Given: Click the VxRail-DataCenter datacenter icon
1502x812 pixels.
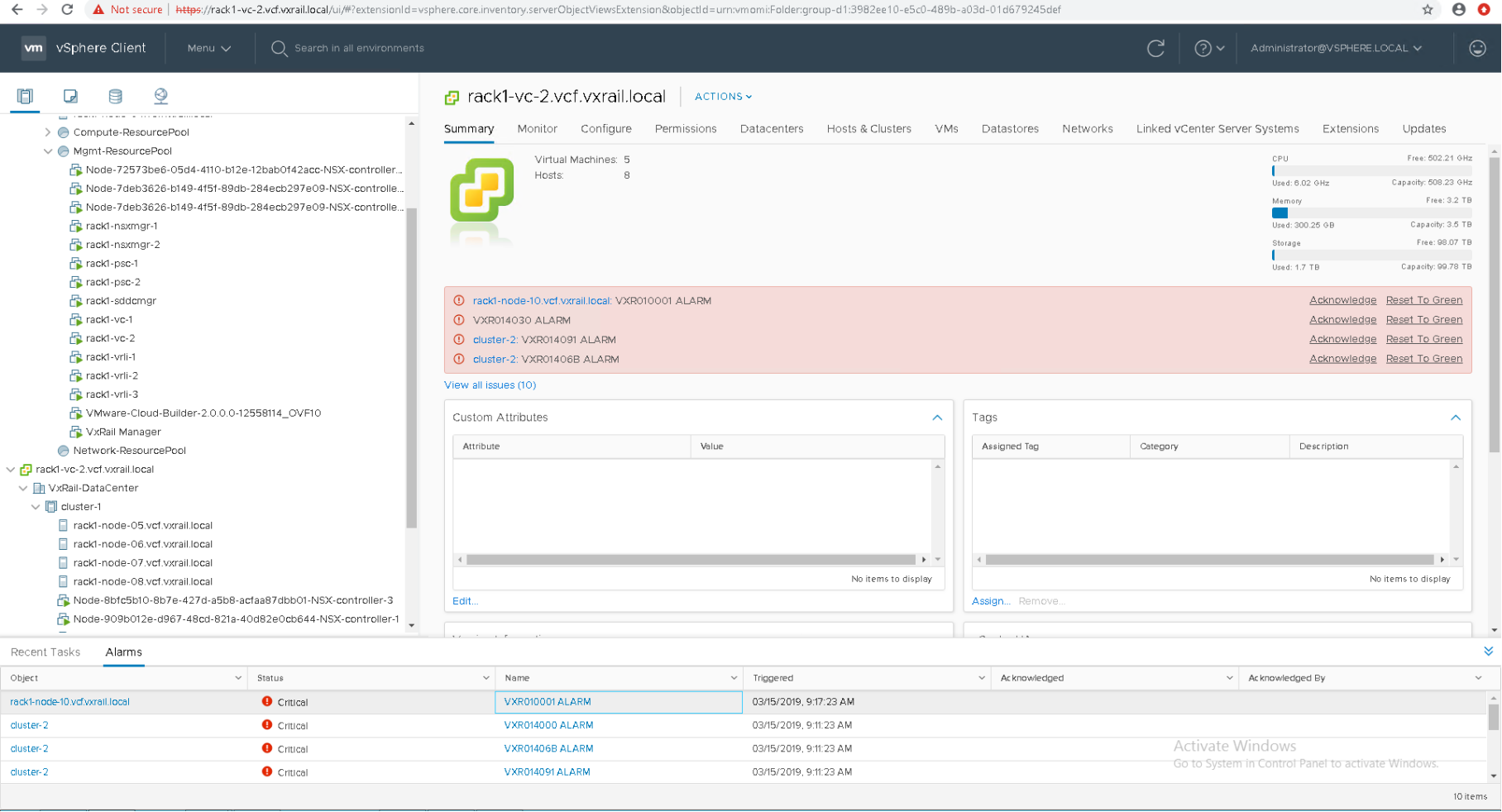Looking at the screenshot, I should click(x=39, y=488).
